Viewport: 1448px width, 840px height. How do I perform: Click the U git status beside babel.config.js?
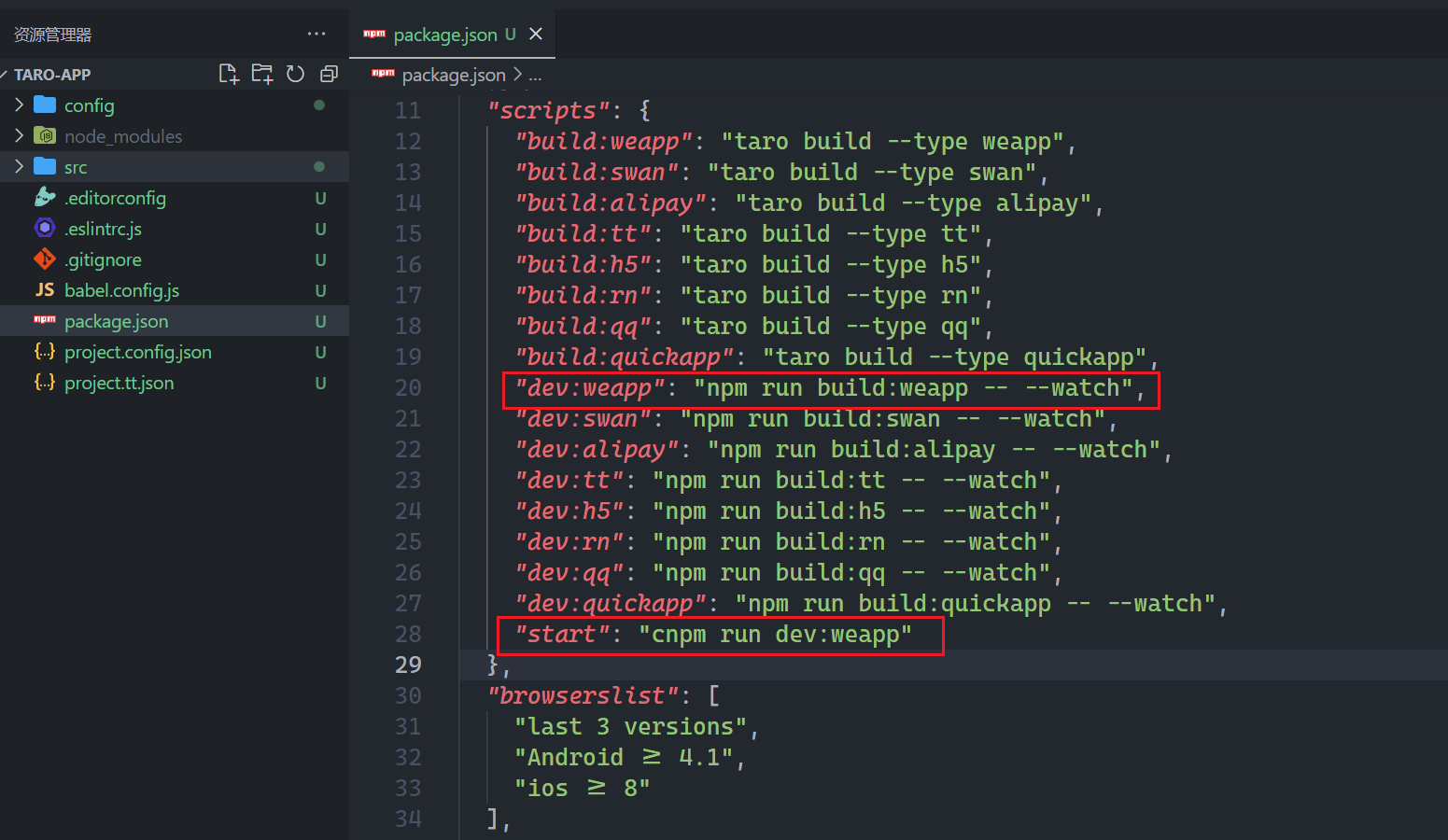pyautogui.click(x=320, y=290)
